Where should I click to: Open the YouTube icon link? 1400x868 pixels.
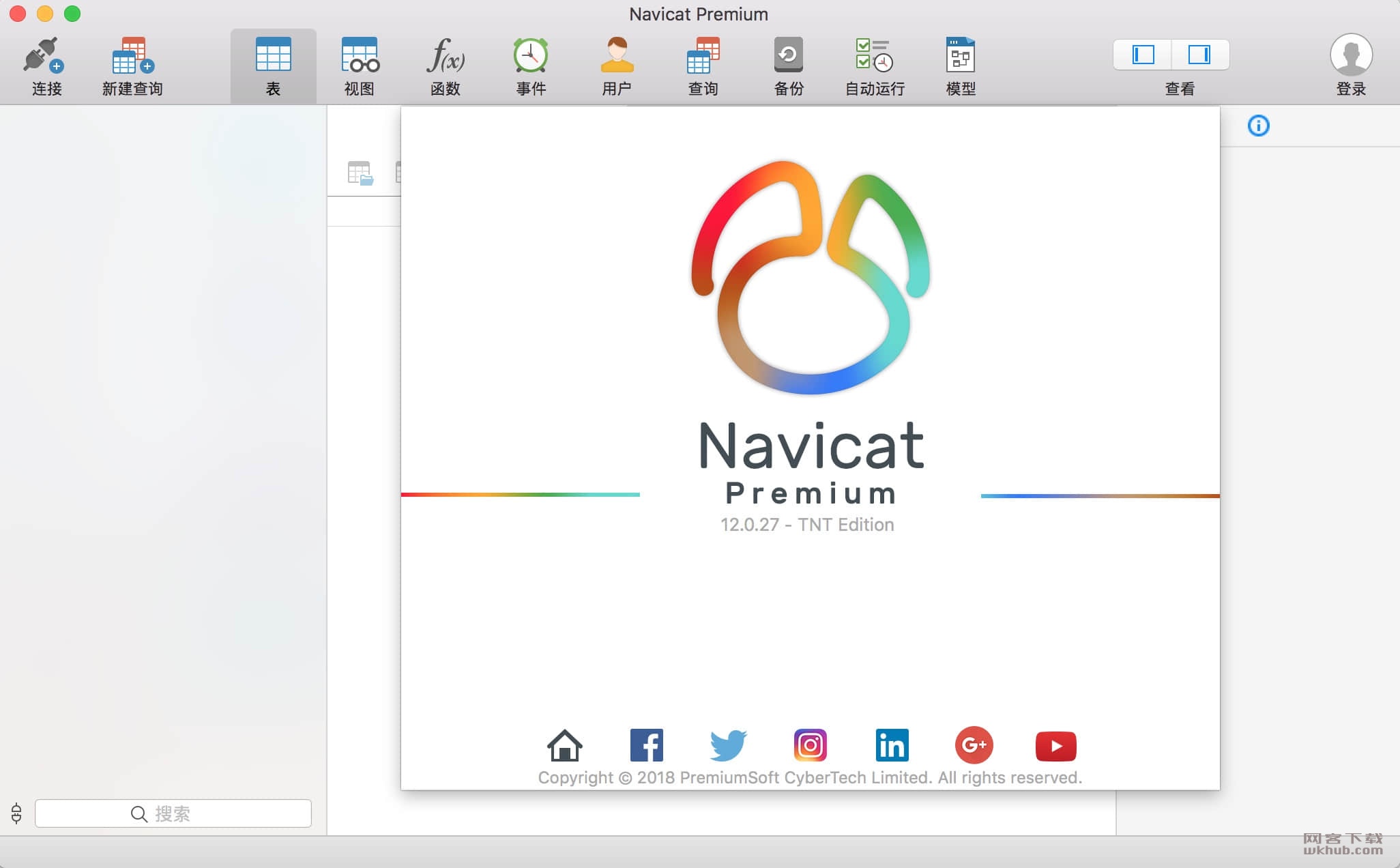click(1056, 746)
